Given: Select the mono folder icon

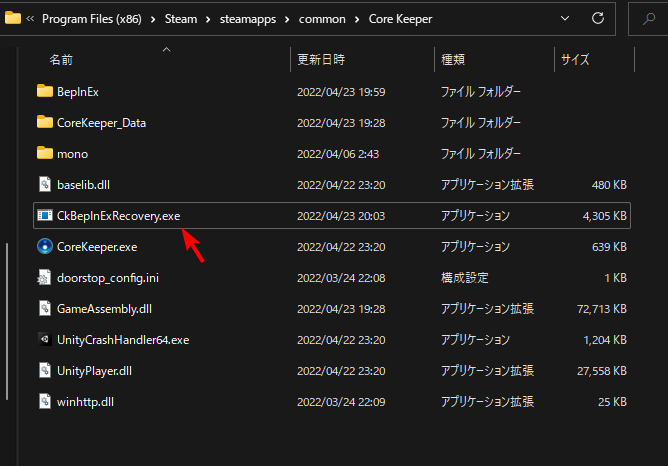Looking at the screenshot, I should tap(45, 153).
